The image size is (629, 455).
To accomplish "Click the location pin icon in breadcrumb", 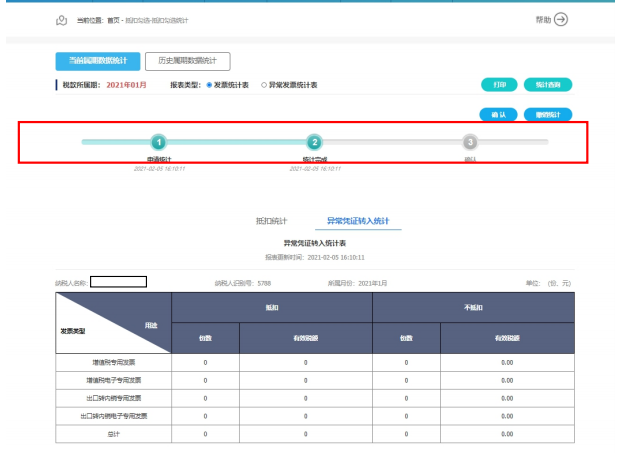I will [61, 20].
